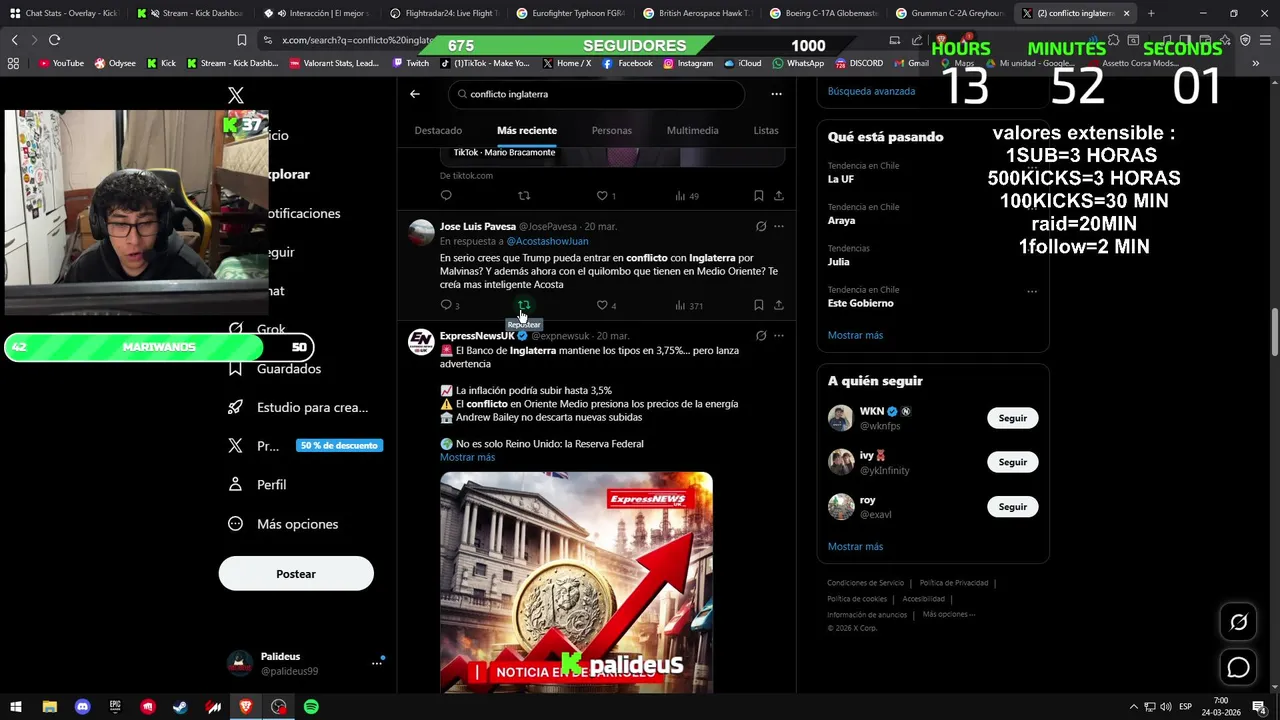Open YouTube bookmark in bookmarks bar

coord(61,63)
